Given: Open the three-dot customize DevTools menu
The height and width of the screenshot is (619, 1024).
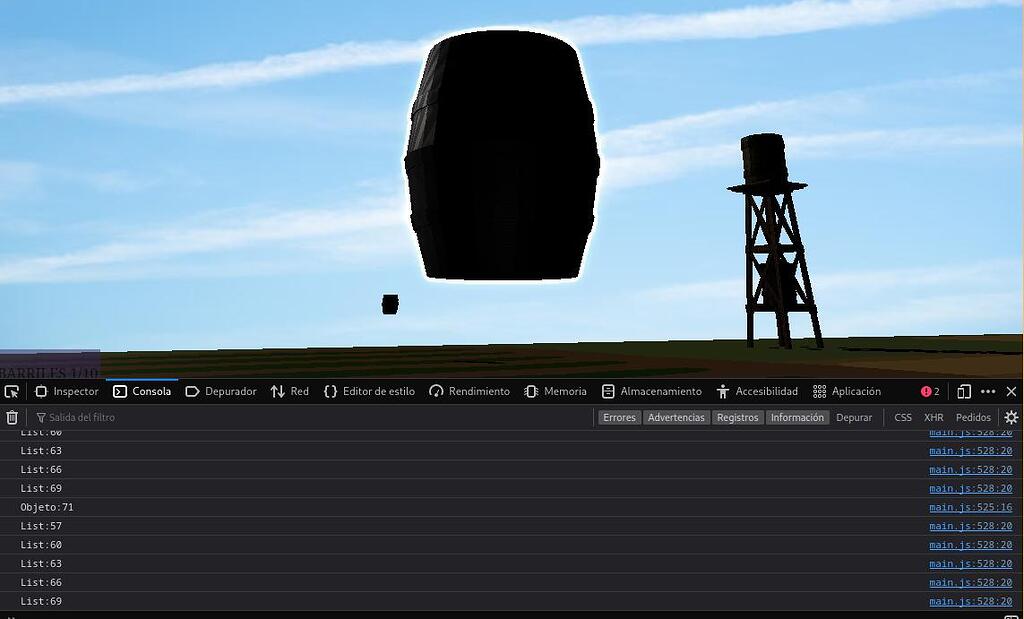Looking at the screenshot, I should [988, 391].
